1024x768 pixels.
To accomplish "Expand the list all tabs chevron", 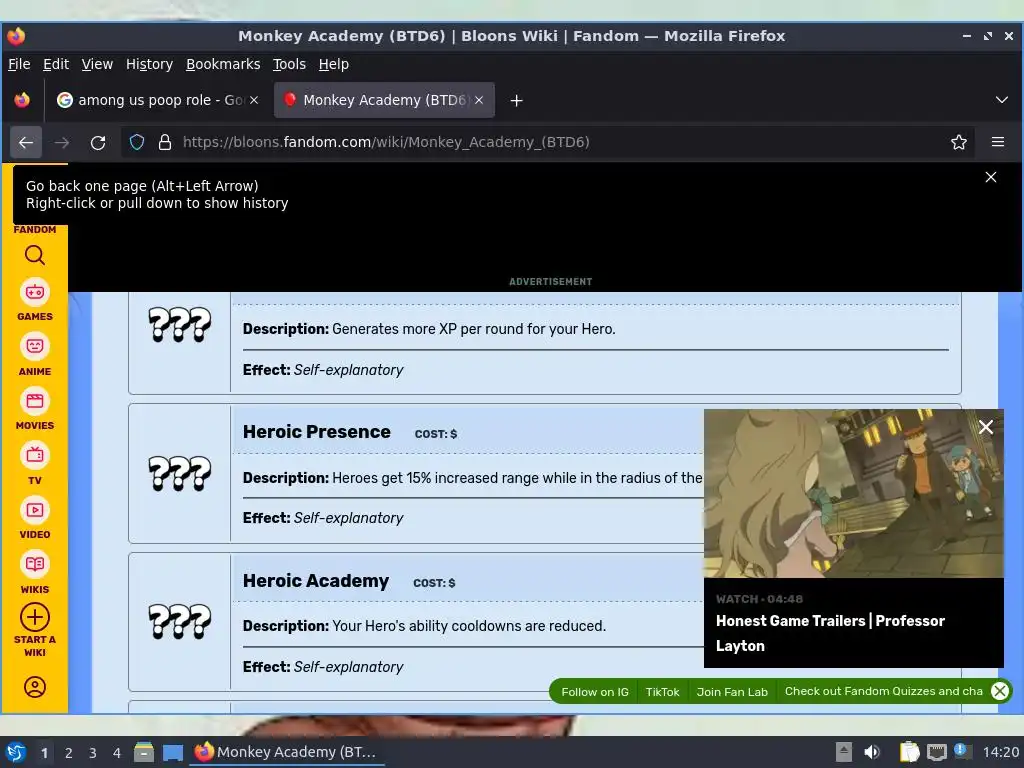I will pyautogui.click(x=1001, y=100).
